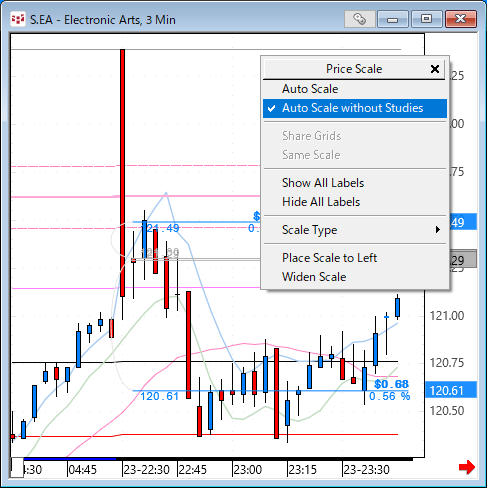Image resolution: width=487 pixels, height=488 pixels.
Task: Select Place Scale to Left
Action: point(355,258)
